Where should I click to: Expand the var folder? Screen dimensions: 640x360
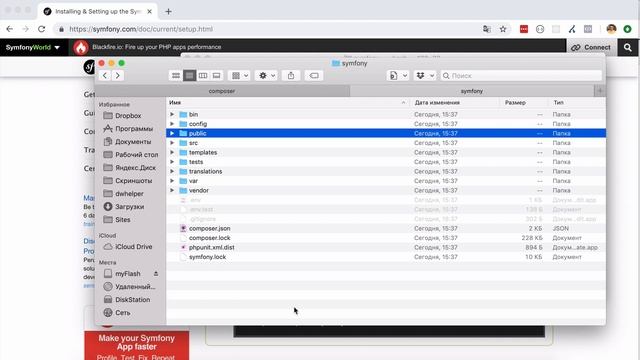(x=172, y=181)
